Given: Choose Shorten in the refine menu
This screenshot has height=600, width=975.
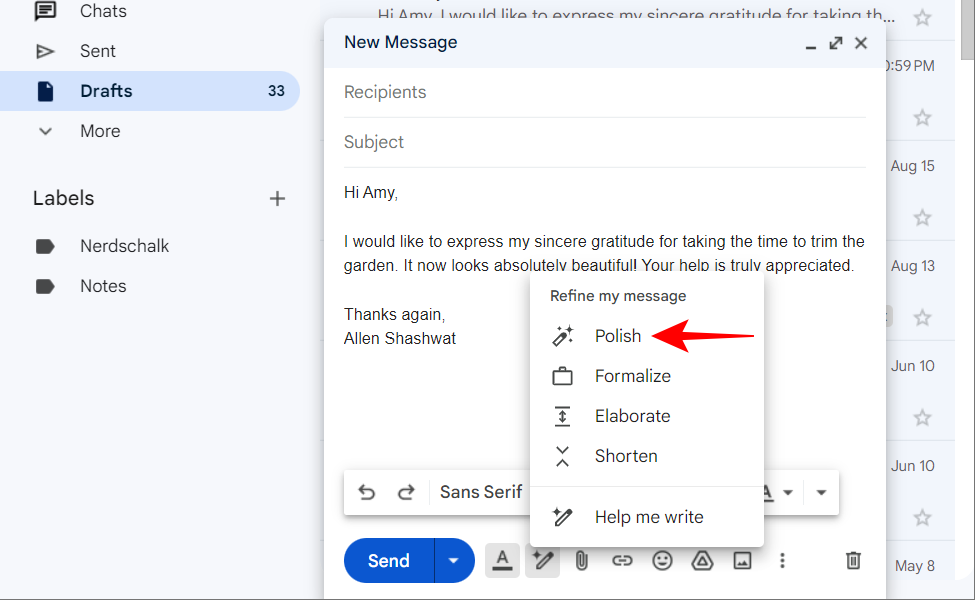Looking at the screenshot, I should tap(626, 456).
